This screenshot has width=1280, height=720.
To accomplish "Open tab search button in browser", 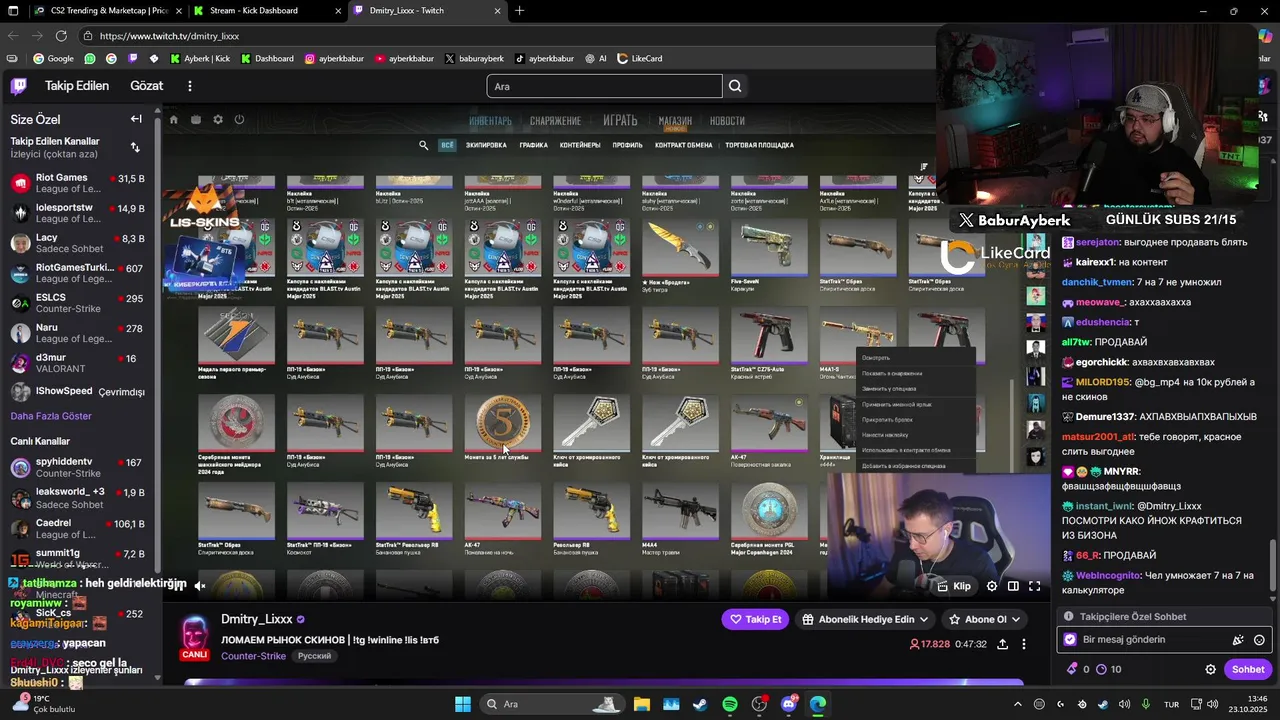I will pyautogui.click(x=11, y=11).
